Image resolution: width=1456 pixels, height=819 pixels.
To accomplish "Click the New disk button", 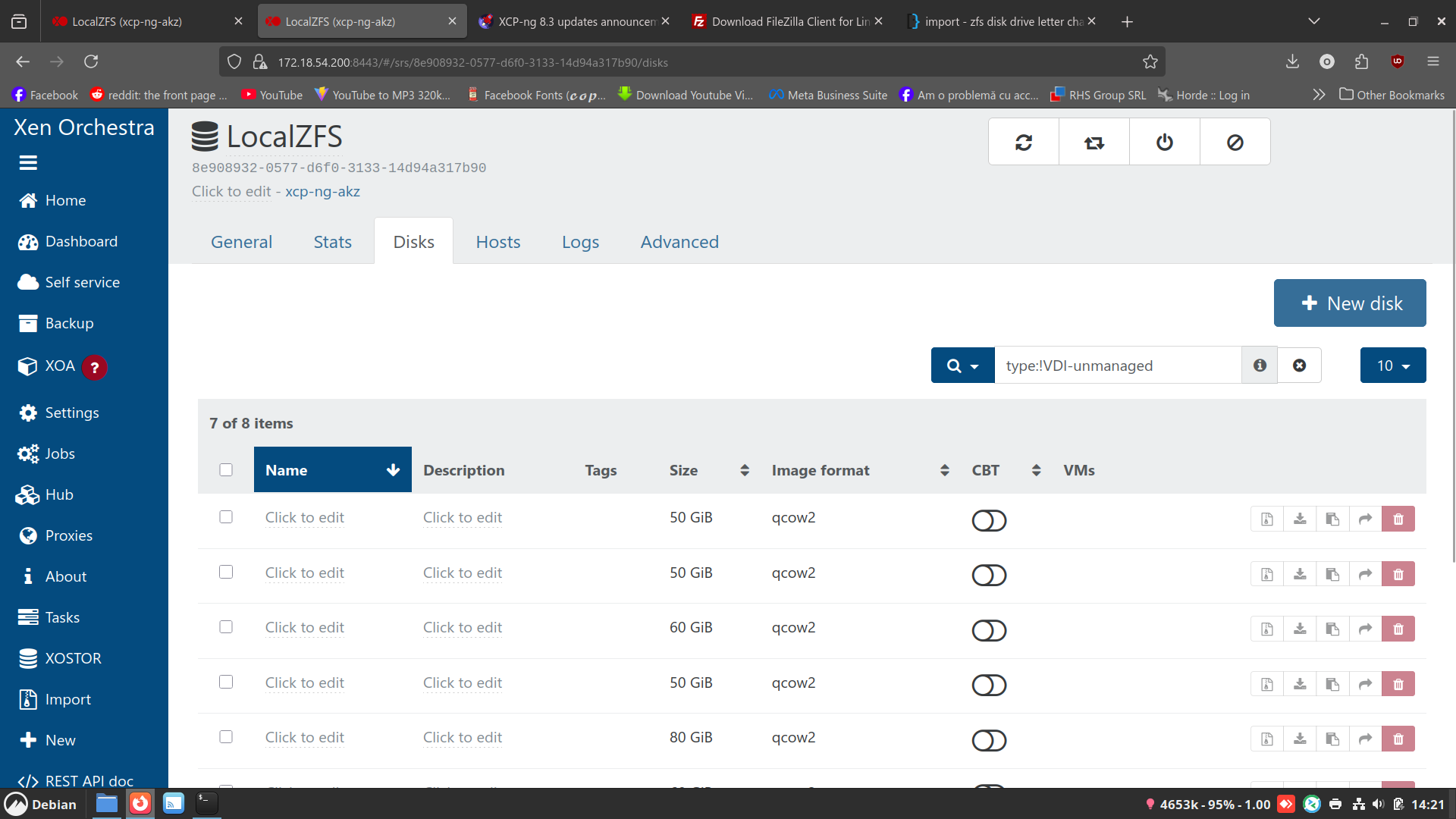I will 1349,303.
